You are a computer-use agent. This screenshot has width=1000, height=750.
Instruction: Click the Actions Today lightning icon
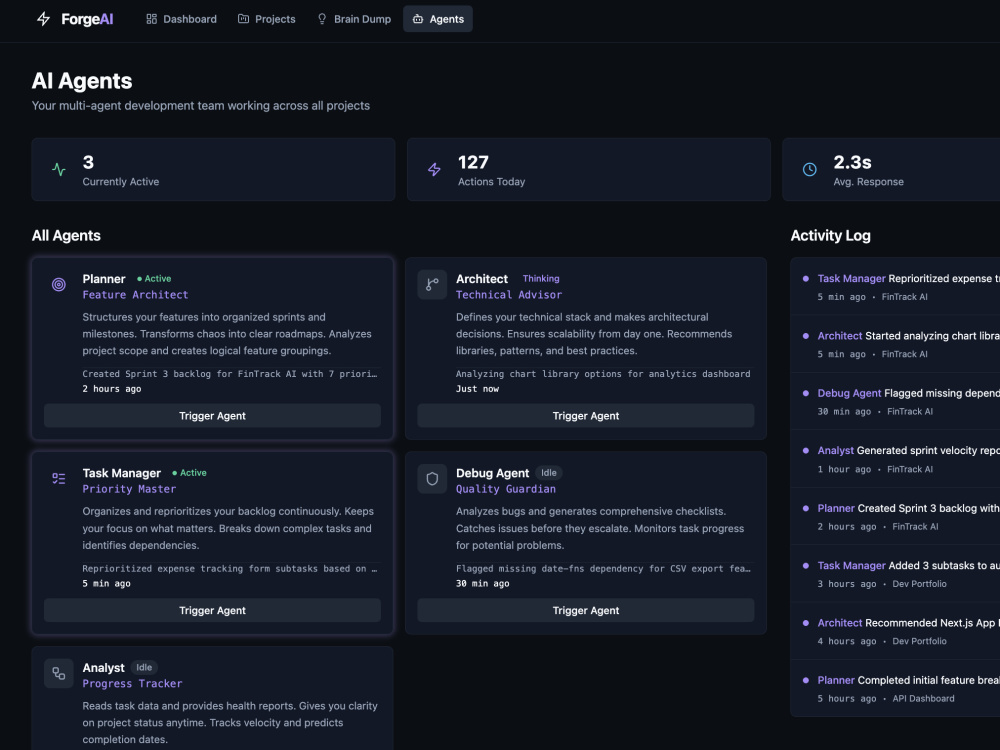[x=434, y=170]
